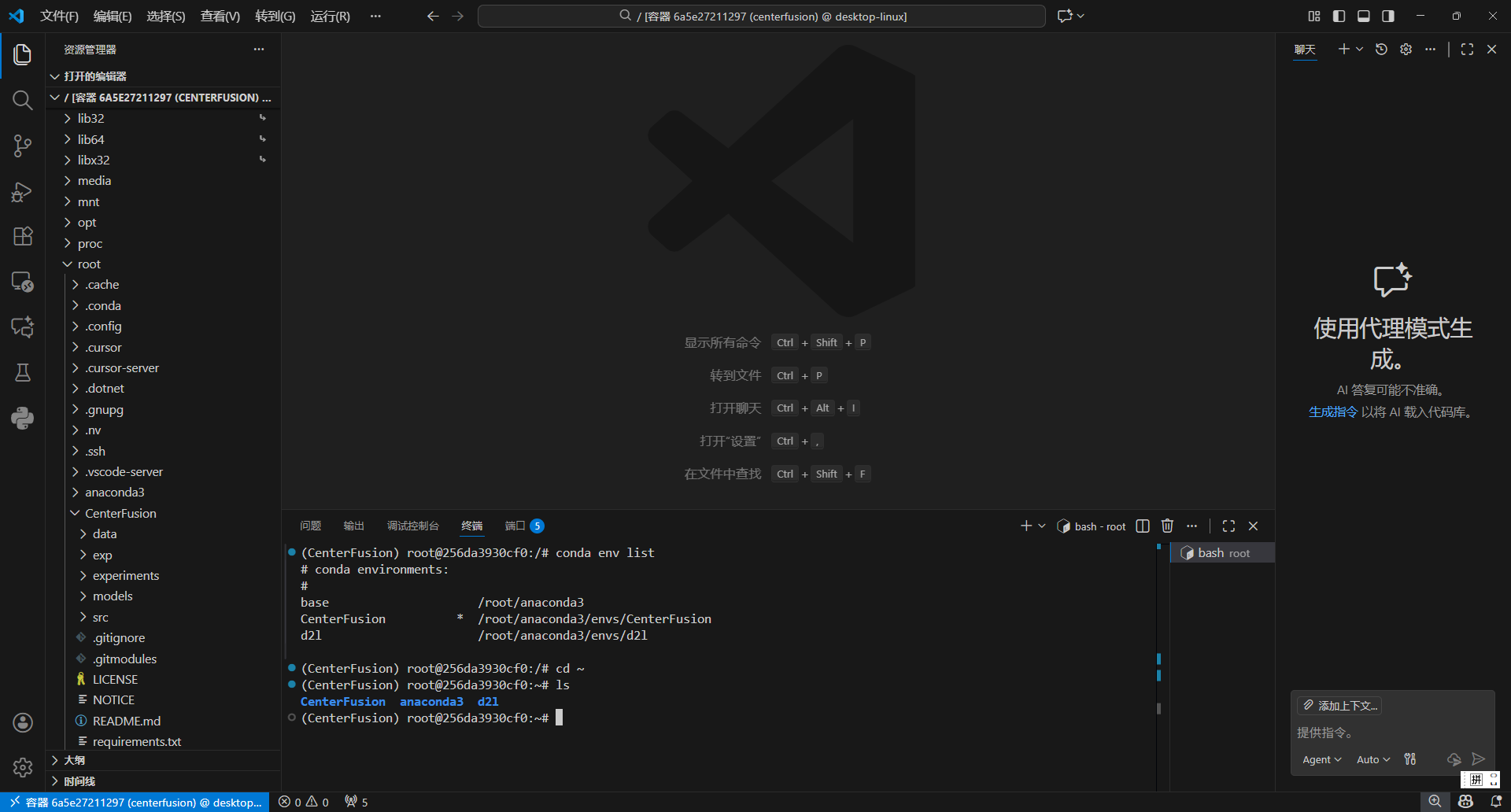Toggle the primary side bar

1339,16
